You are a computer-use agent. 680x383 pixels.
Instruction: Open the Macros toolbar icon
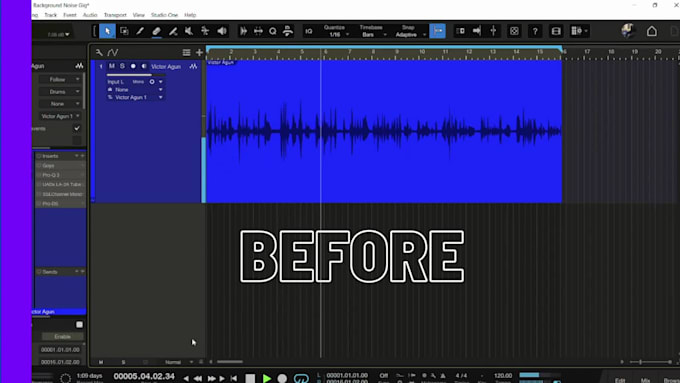pyautogui.click(x=288, y=31)
